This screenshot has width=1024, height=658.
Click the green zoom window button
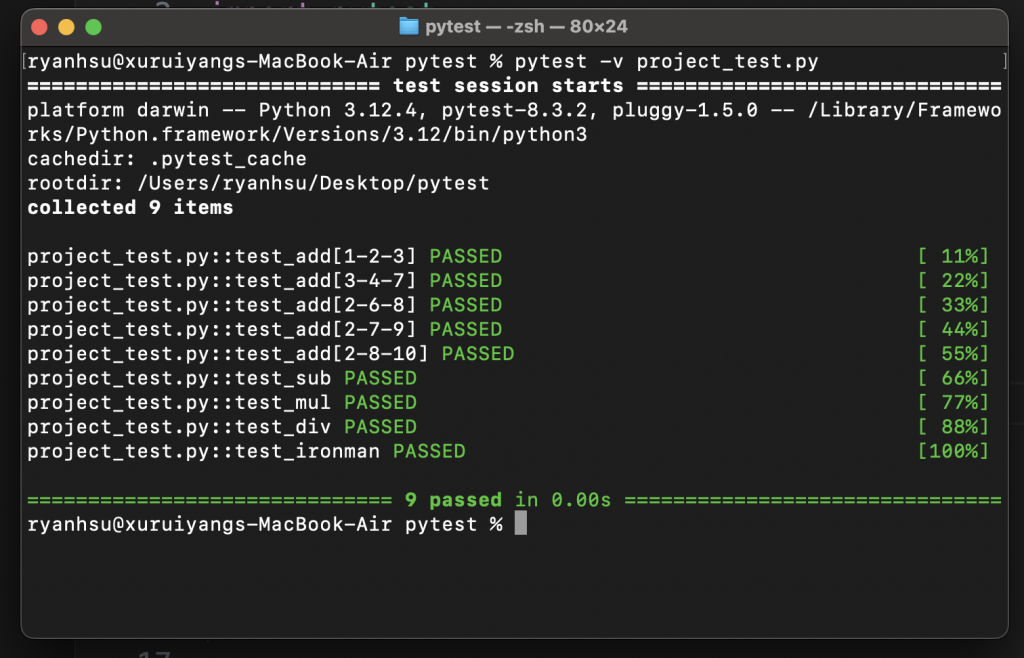93,27
